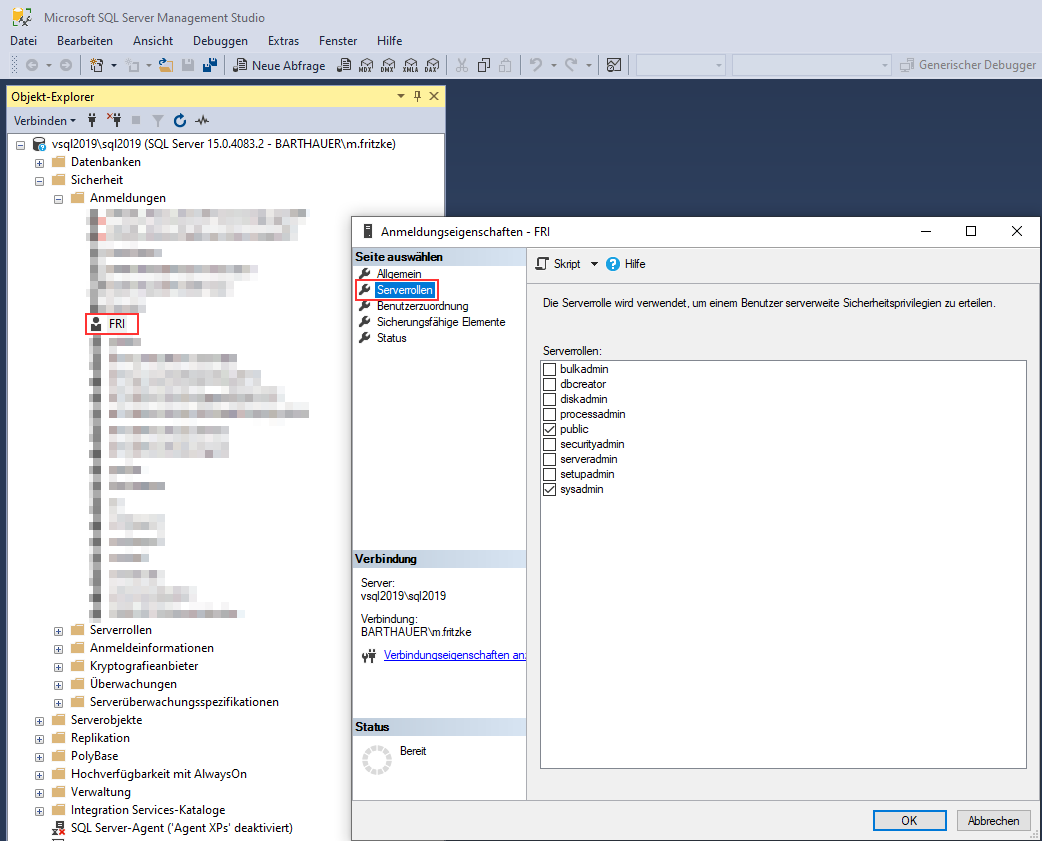Select the FRI login in the tree

[116, 324]
